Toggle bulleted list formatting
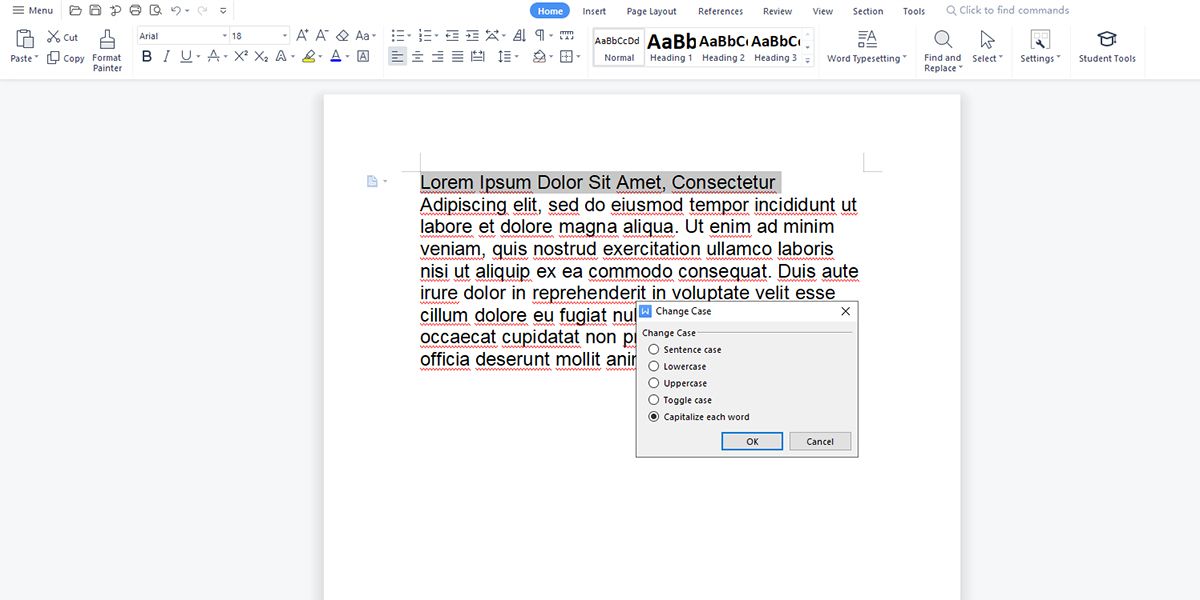Screen dimensions: 1200x600 click(397, 33)
